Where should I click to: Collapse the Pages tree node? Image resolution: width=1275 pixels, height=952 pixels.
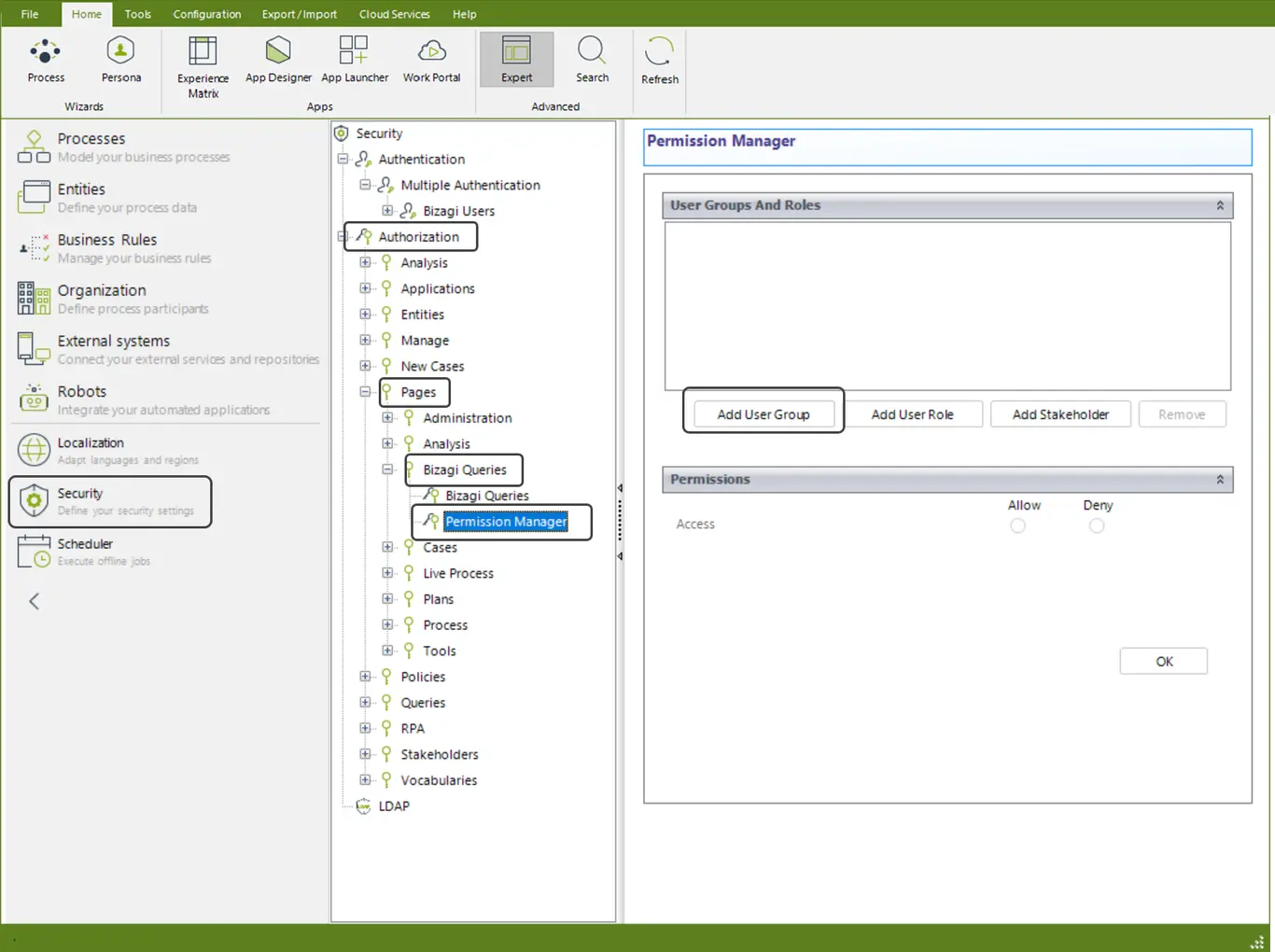[x=365, y=392]
